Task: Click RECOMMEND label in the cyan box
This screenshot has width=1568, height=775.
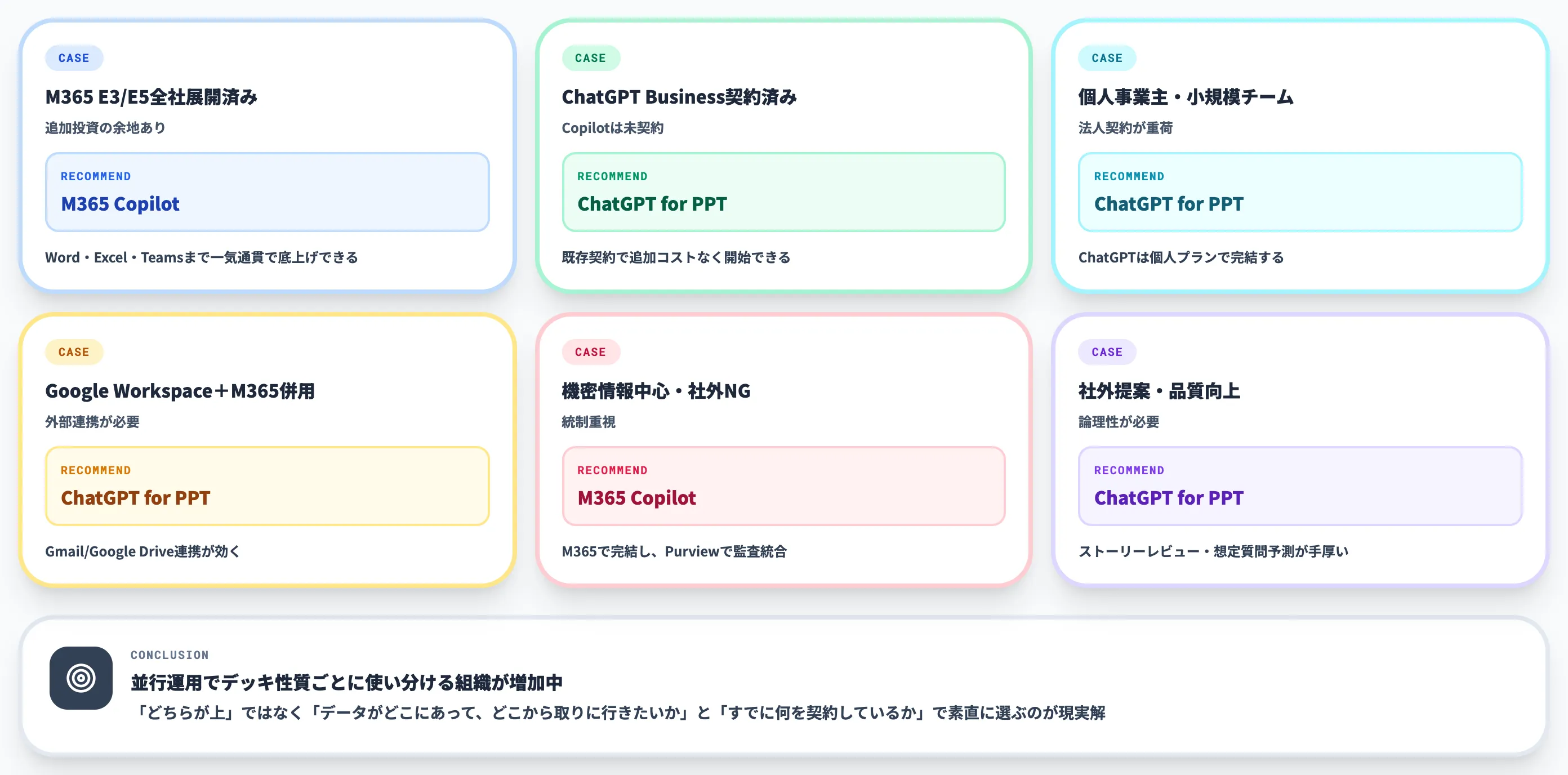Action: coord(1129,176)
